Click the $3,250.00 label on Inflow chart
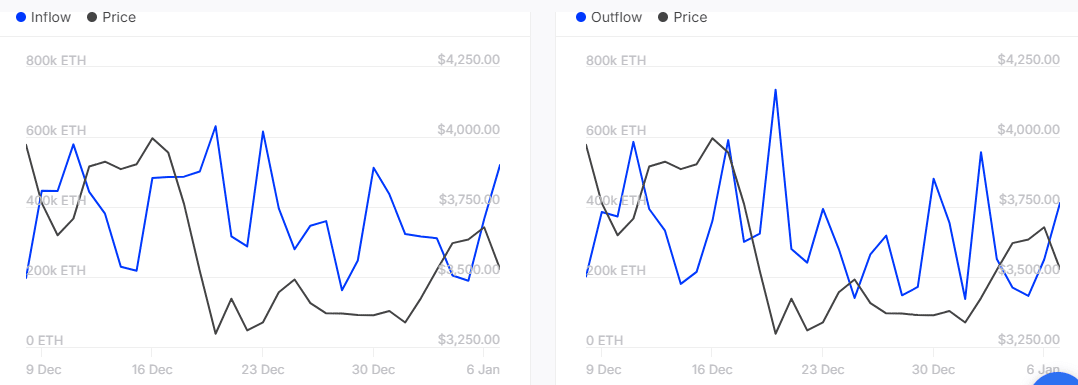1078x385 pixels. pyautogui.click(x=468, y=340)
